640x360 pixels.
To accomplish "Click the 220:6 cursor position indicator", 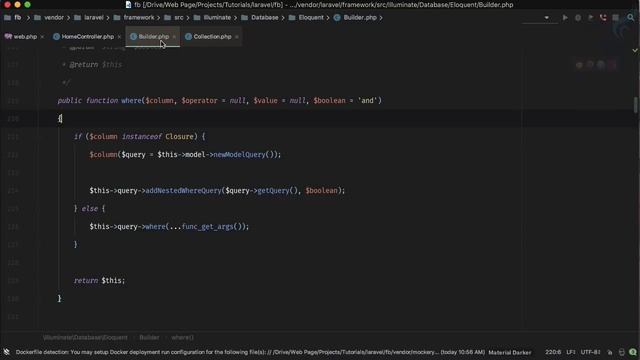I will click(553, 352).
